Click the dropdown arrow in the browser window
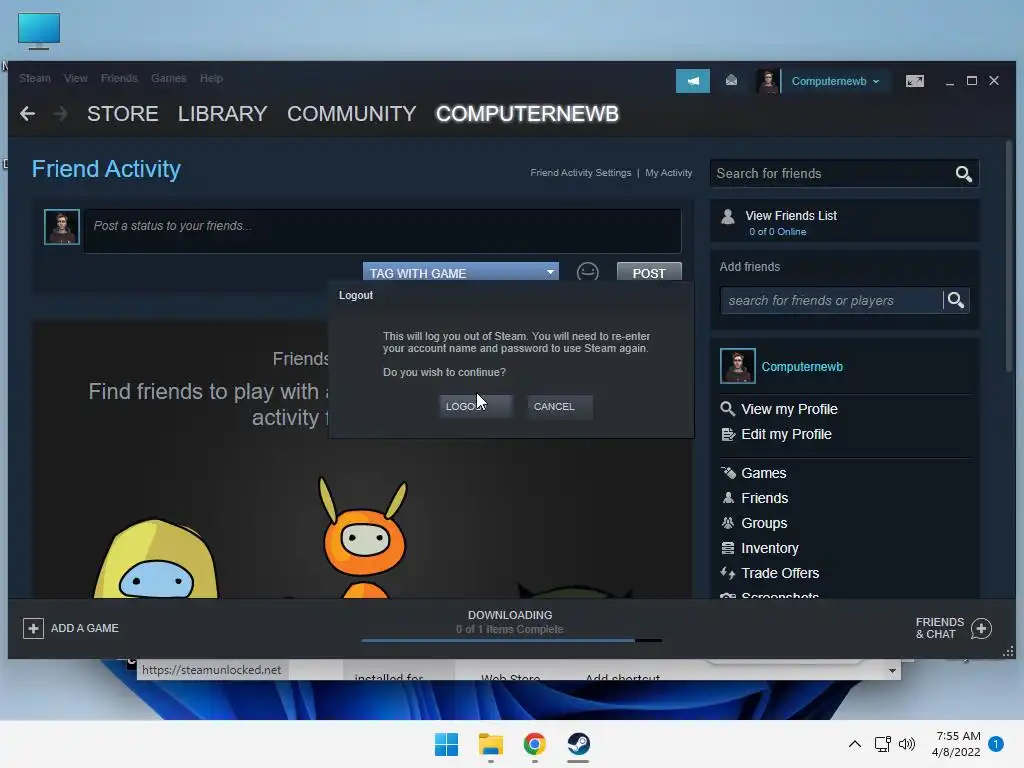 (x=892, y=671)
